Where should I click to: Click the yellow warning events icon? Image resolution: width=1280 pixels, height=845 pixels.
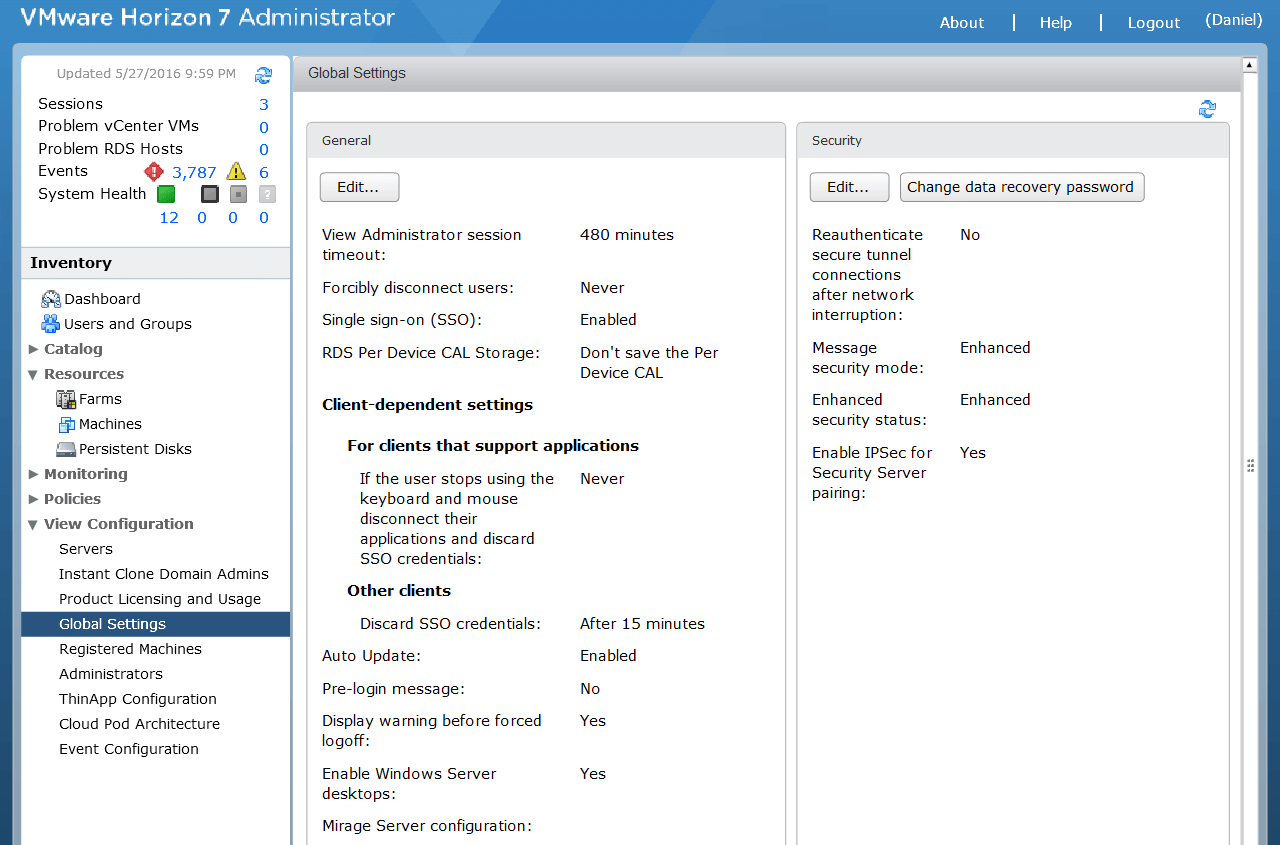click(236, 171)
